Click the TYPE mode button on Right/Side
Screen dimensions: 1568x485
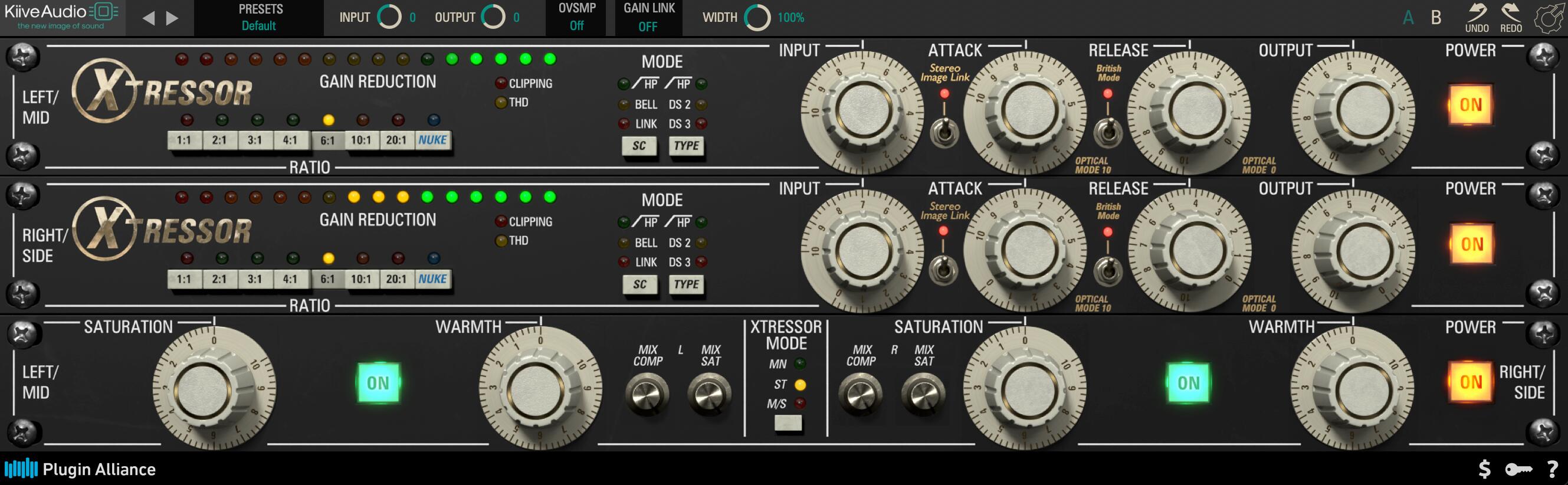pos(687,285)
